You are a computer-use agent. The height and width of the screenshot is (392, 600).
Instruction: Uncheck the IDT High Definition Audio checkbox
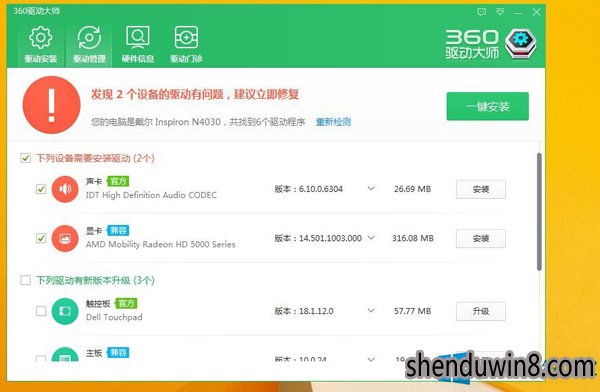(41, 189)
